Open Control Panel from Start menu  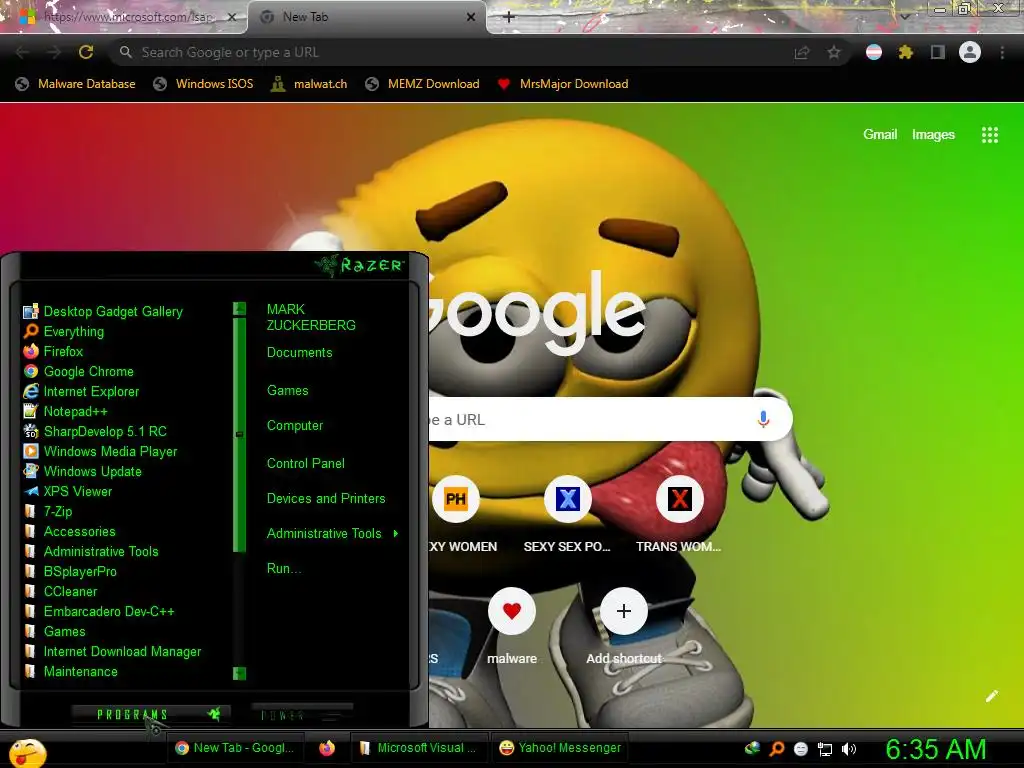(306, 463)
